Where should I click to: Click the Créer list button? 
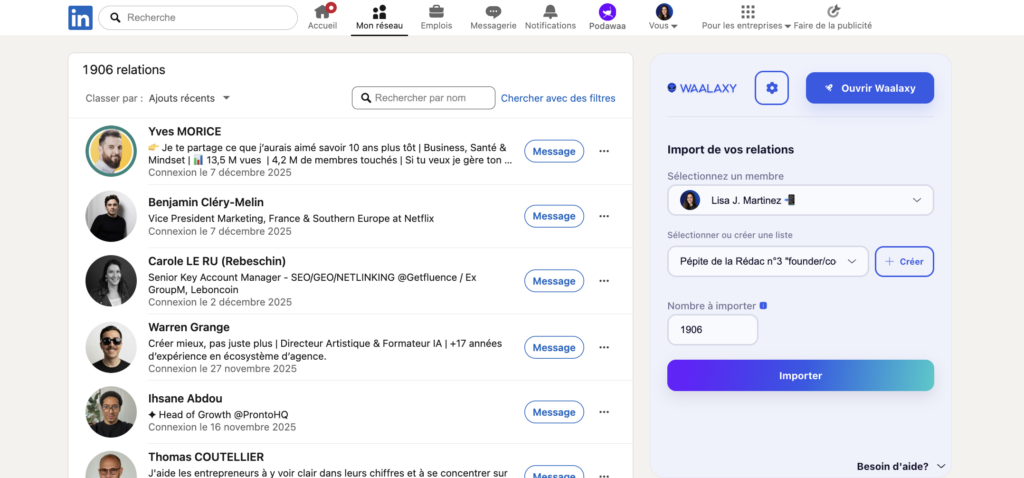pyautogui.click(x=904, y=261)
